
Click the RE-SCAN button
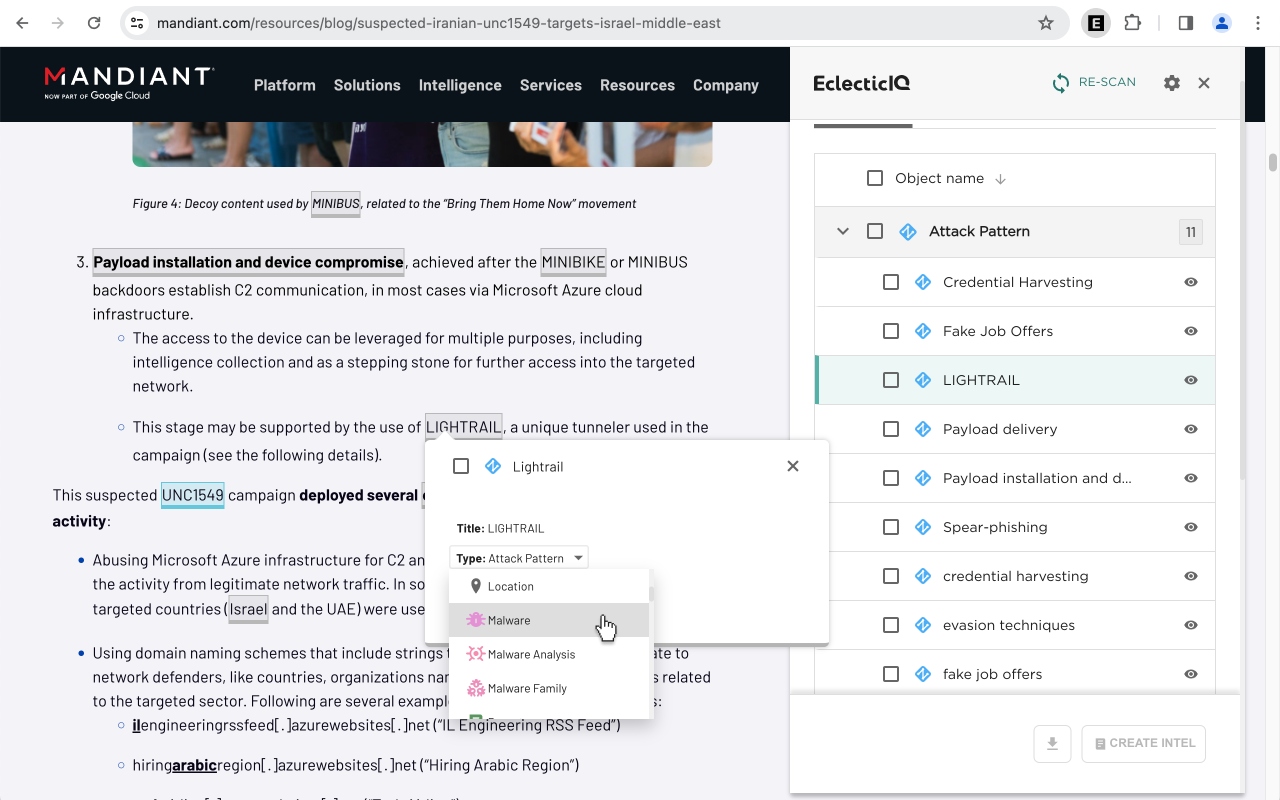click(1094, 83)
